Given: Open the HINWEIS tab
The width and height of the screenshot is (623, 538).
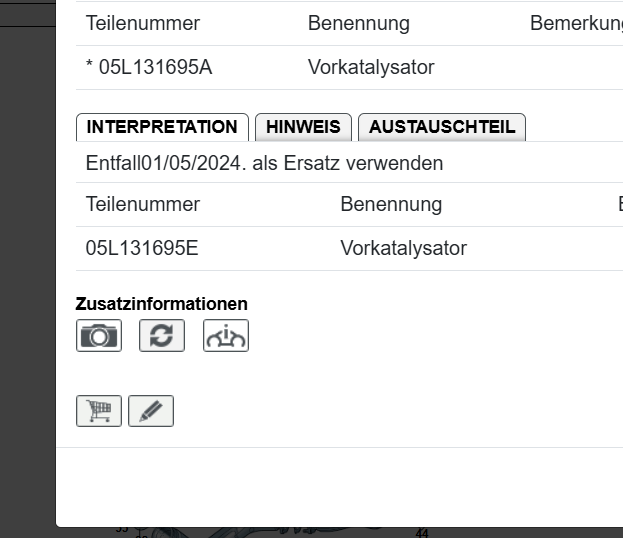Looking at the screenshot, I should [303, 127].
